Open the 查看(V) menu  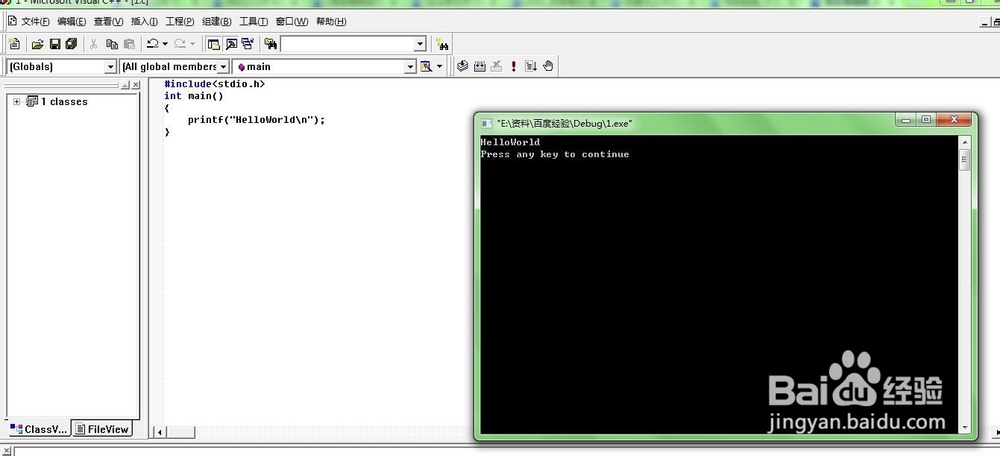coord(108,22)
